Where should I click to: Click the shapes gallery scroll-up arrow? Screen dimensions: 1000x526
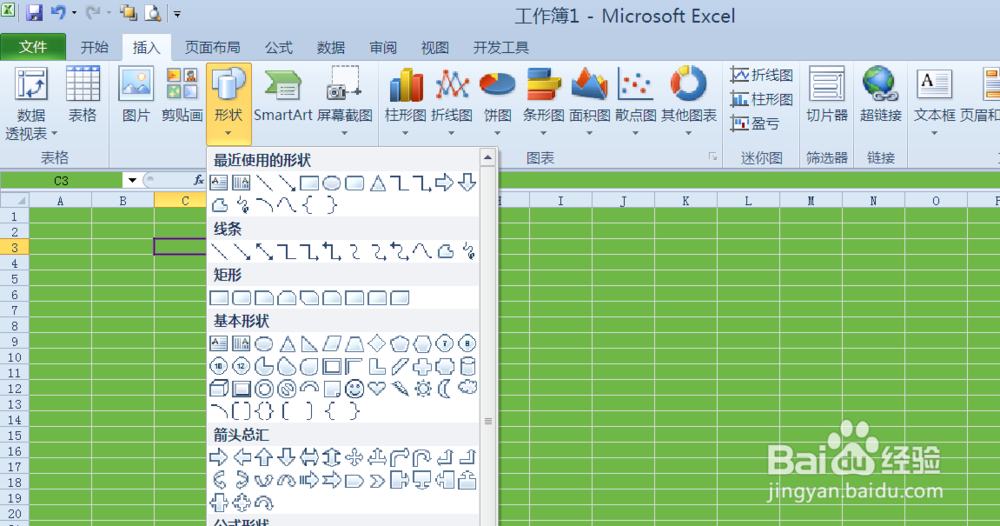coord(488,157)
